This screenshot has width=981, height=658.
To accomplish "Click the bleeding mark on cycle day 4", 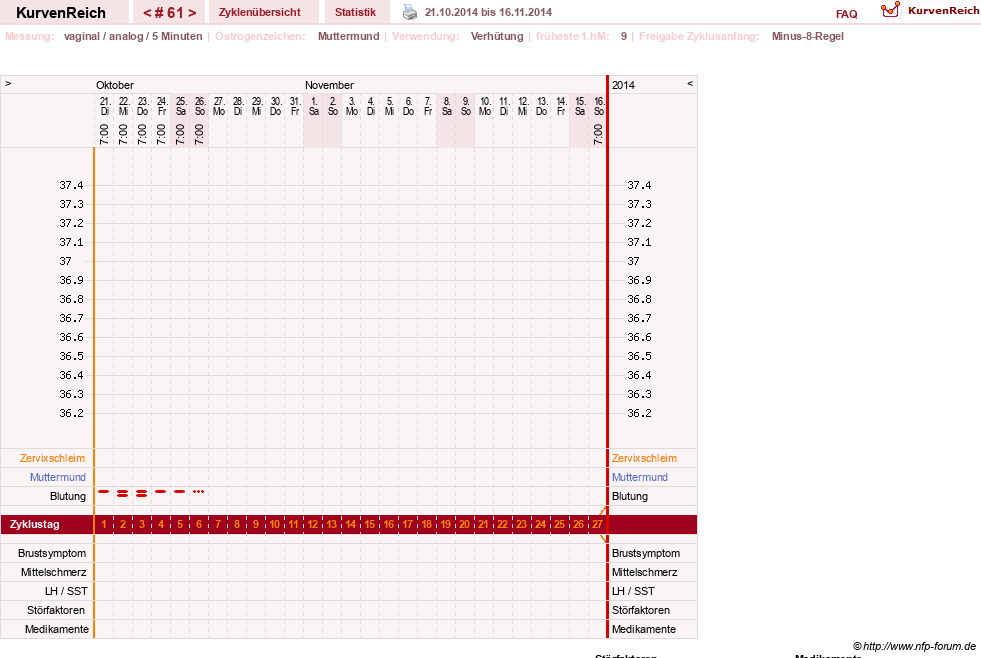I will tap(161, 492).
